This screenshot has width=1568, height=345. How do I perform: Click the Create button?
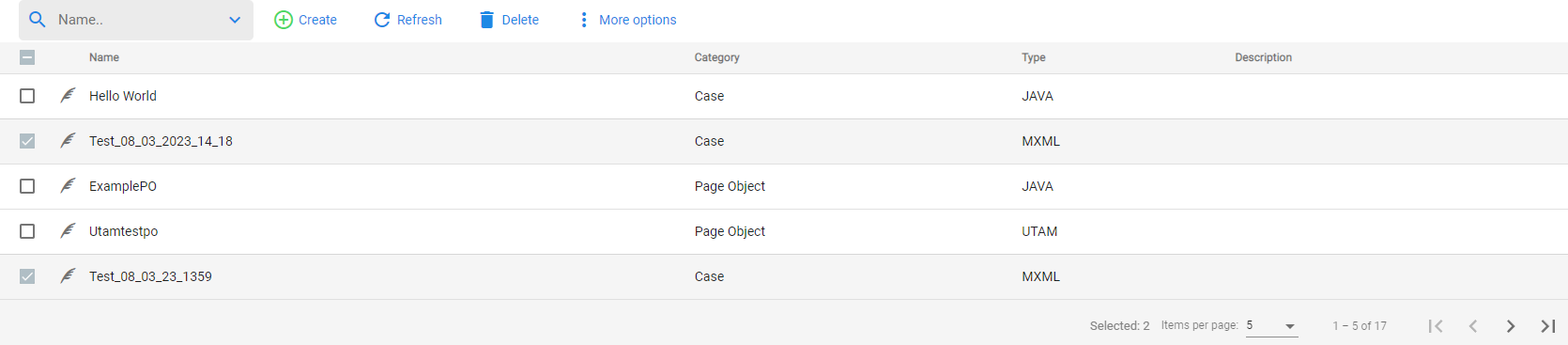pyautogui.click(x=305, y=20)
